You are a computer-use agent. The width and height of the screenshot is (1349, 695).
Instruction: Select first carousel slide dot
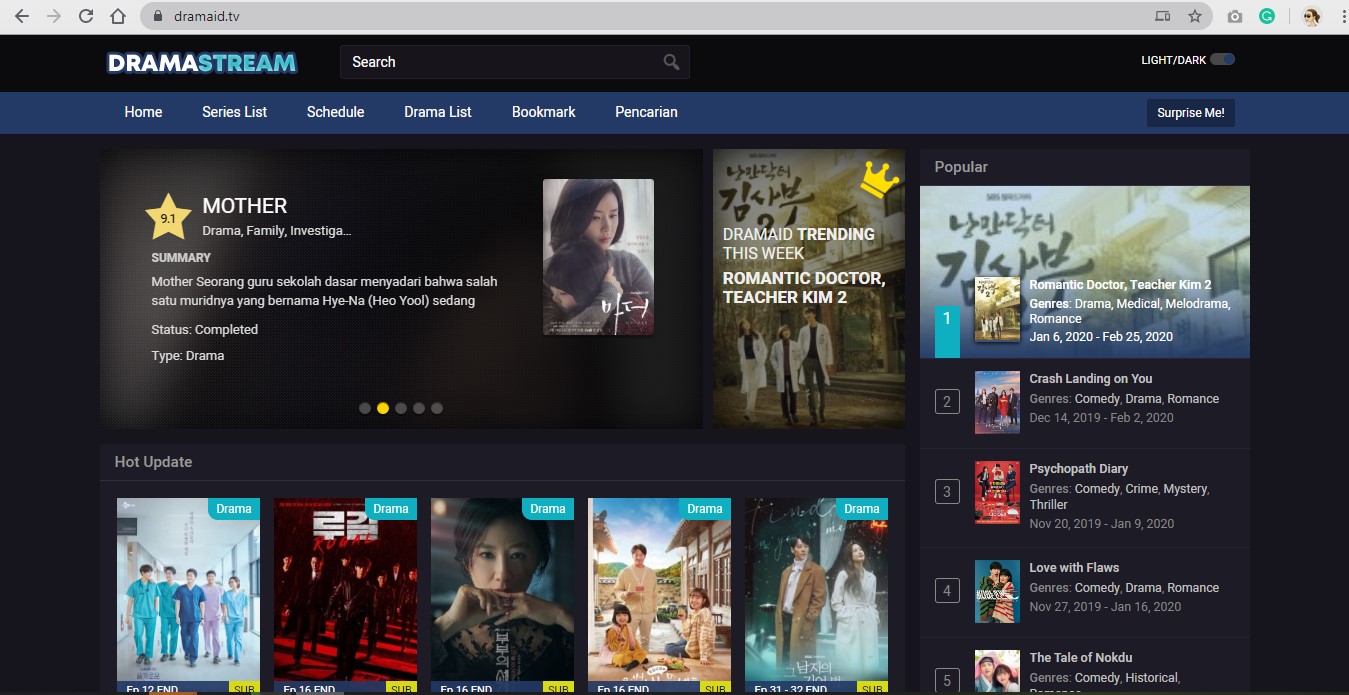point(365,408)
